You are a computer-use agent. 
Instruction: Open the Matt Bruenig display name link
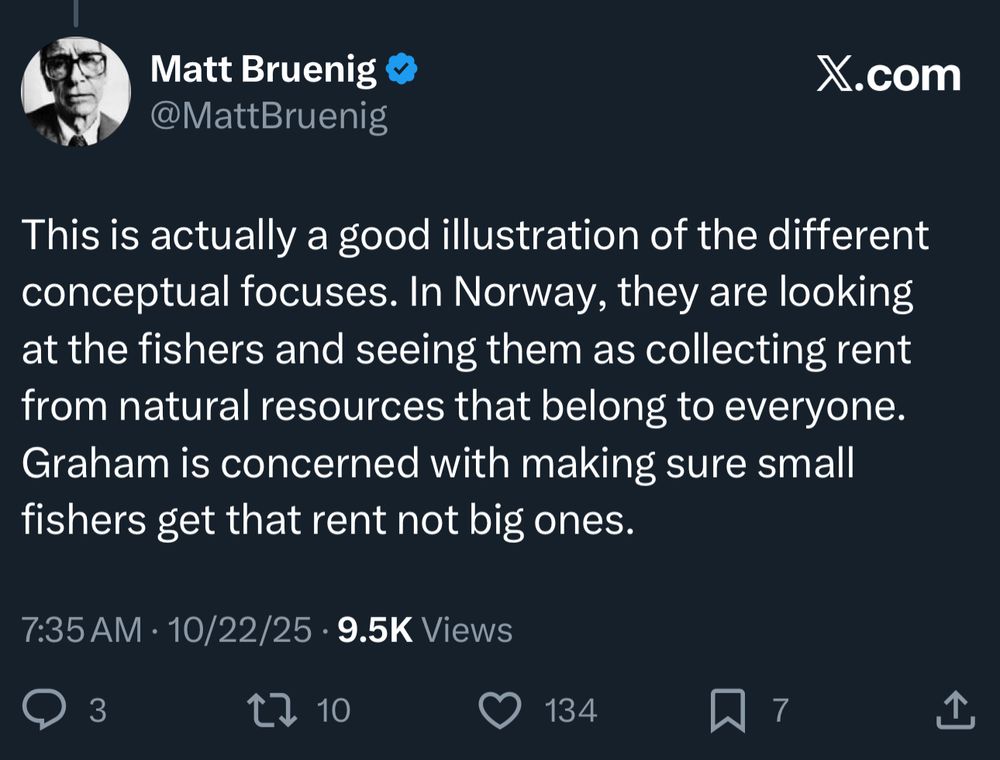point(264,70)
